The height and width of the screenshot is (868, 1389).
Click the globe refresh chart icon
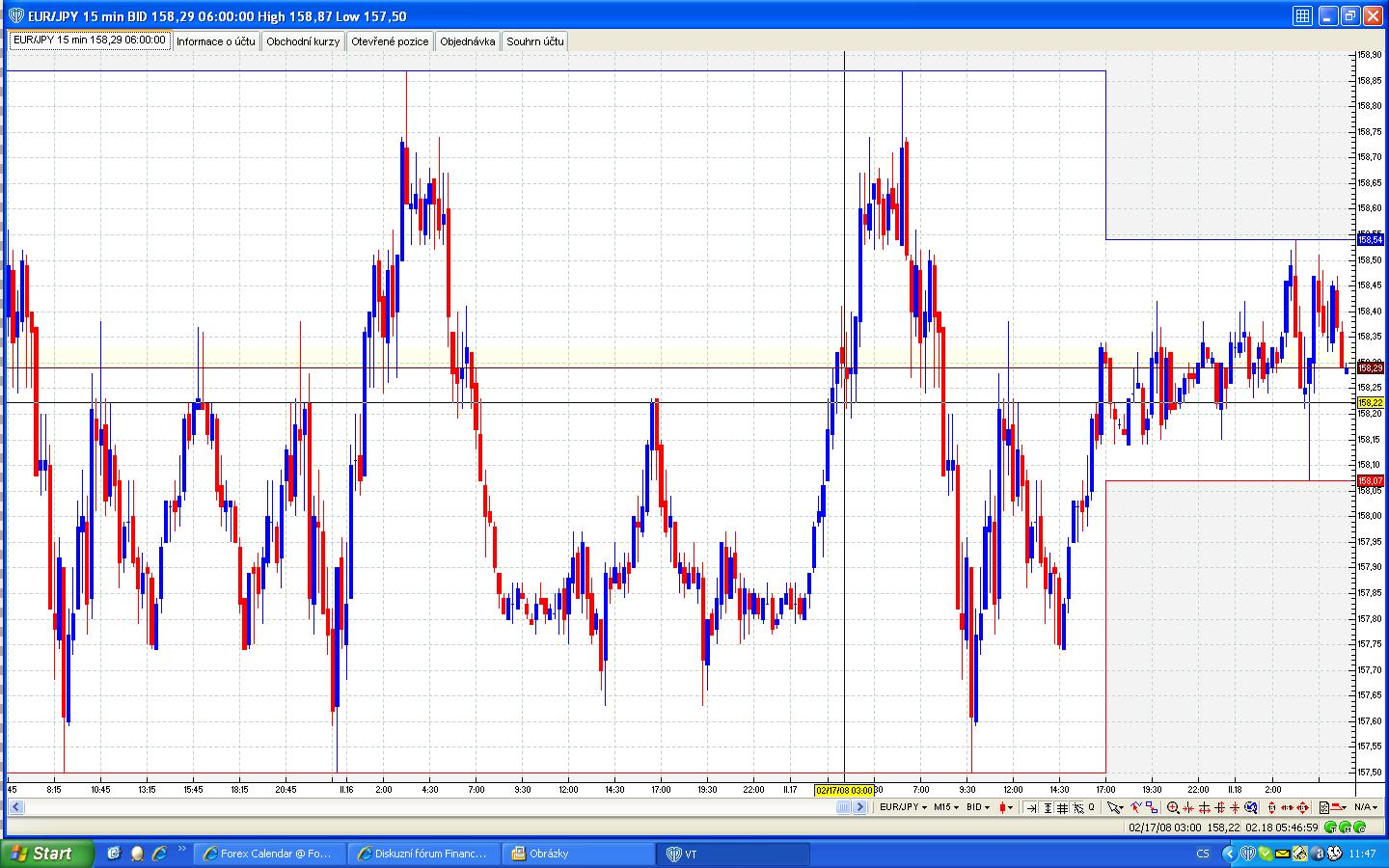pyautogui.click(x=1250, y=807)
